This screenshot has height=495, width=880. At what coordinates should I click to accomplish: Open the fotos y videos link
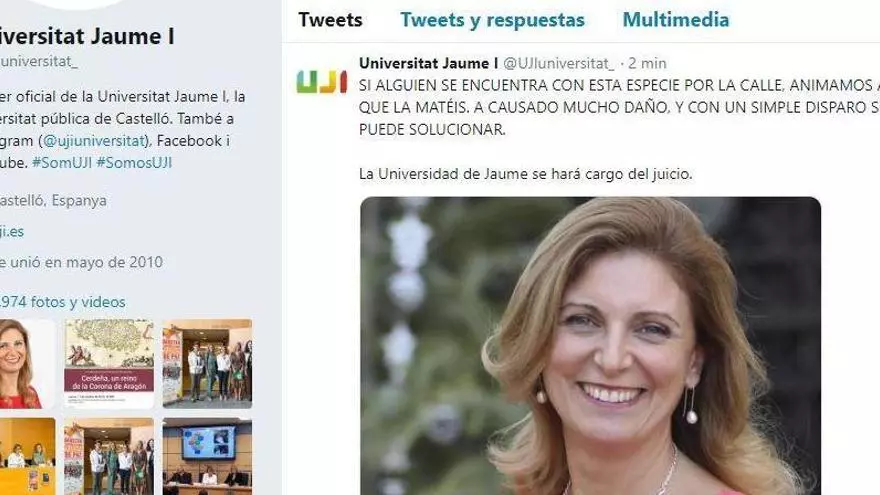[62, 302]
